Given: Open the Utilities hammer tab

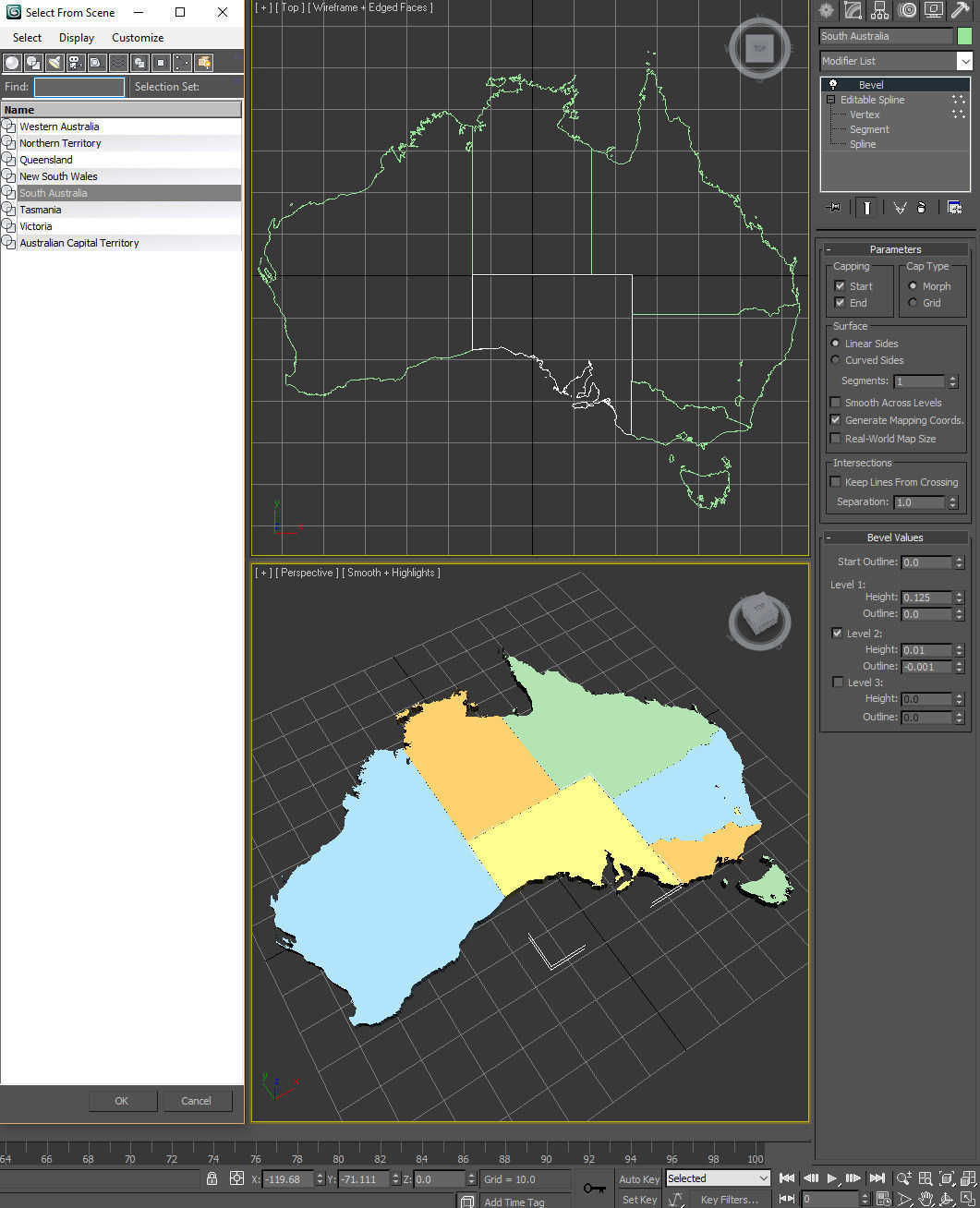Looking at the screenshot, I should point(961,10).
